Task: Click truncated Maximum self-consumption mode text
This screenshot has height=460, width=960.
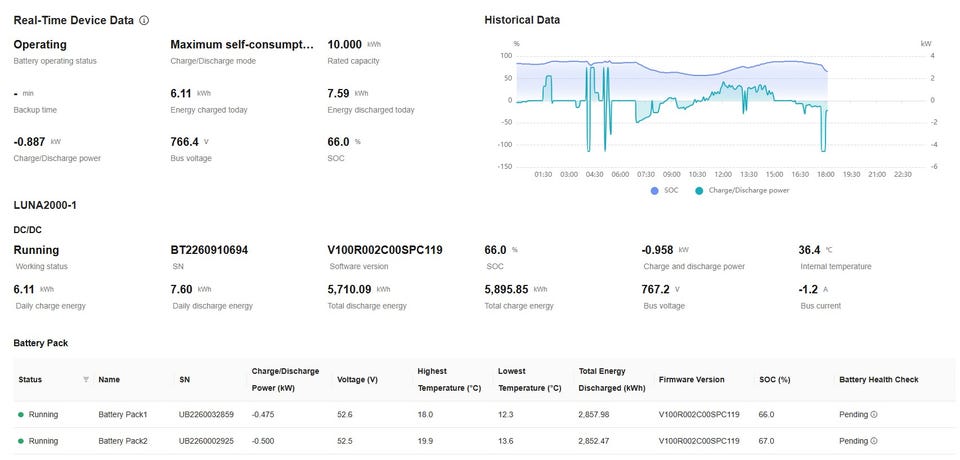Action: [242, 45]
